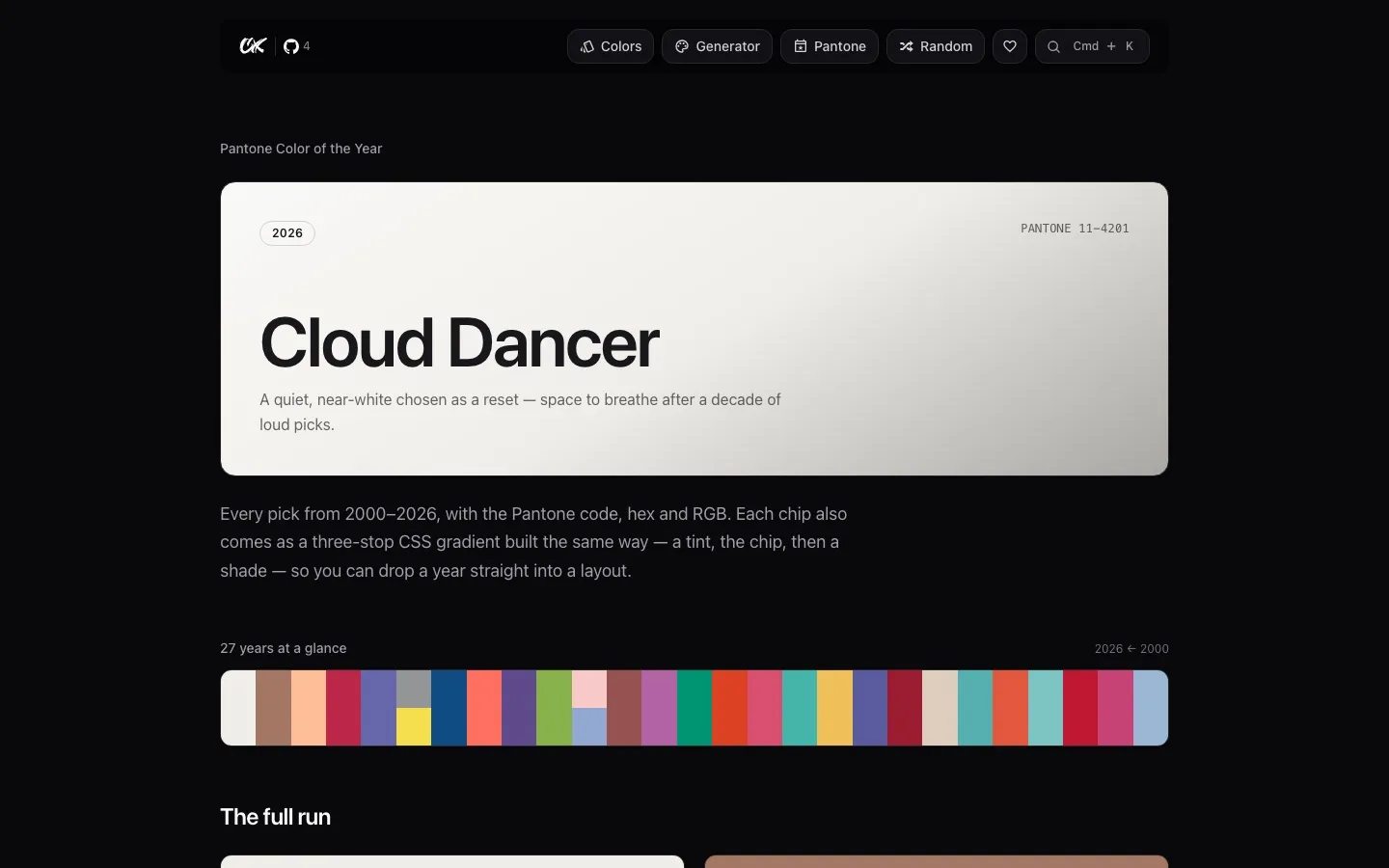1389x868 pixels.
Task: Click 'The full run' heading
Action: click(x=275, y=817)
